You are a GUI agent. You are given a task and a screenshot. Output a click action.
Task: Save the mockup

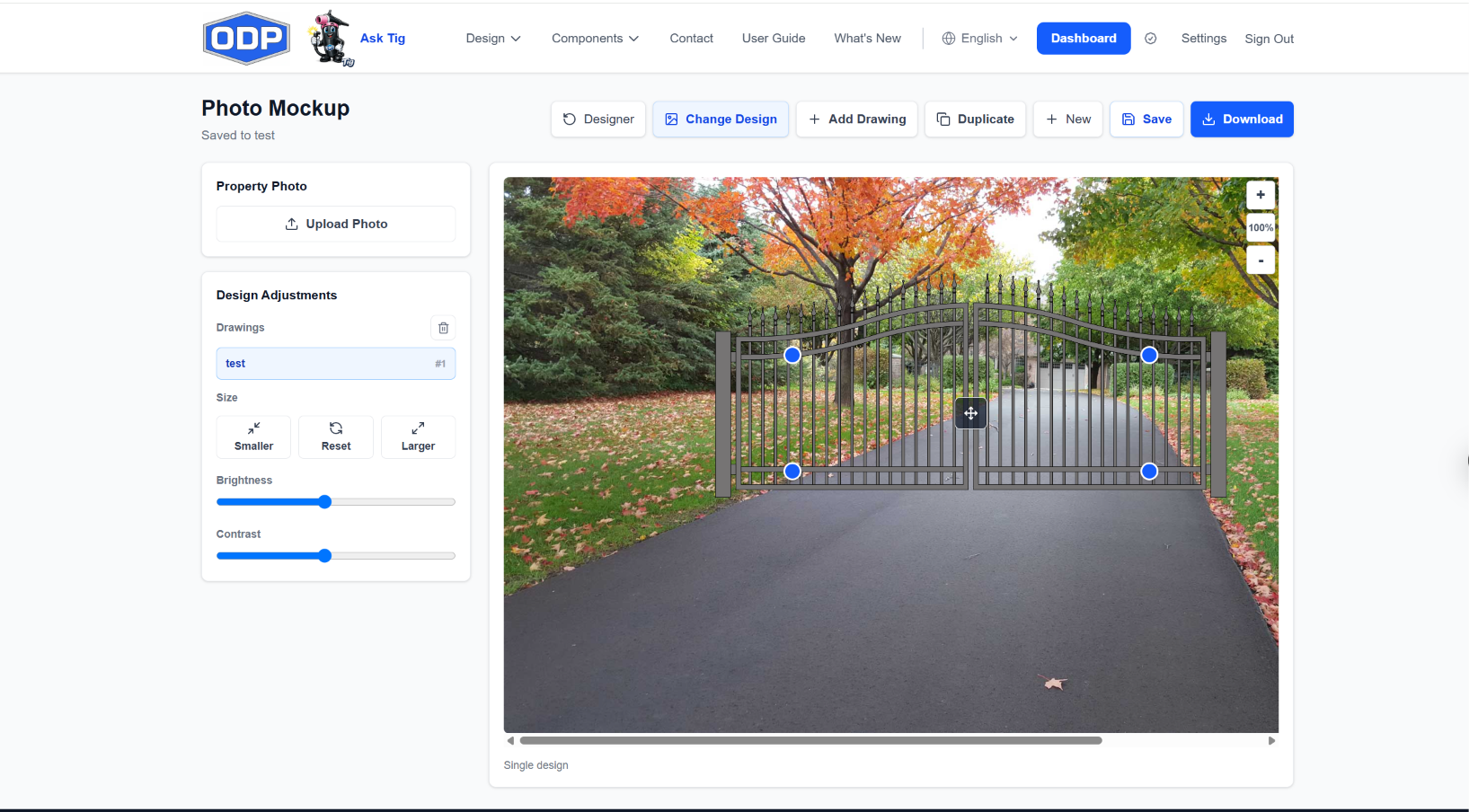[1146, 119]
